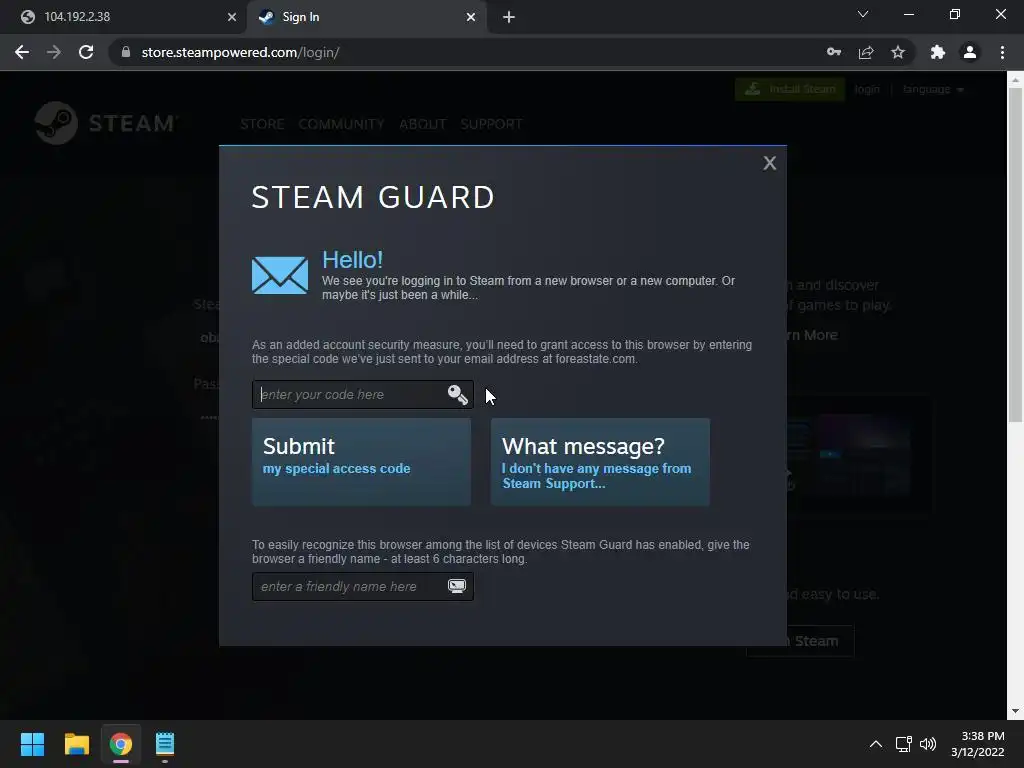Close the Steam Guard dialog
Image resolution: width=1024 pixels, height=768 pixels.
tap(769, 163)
